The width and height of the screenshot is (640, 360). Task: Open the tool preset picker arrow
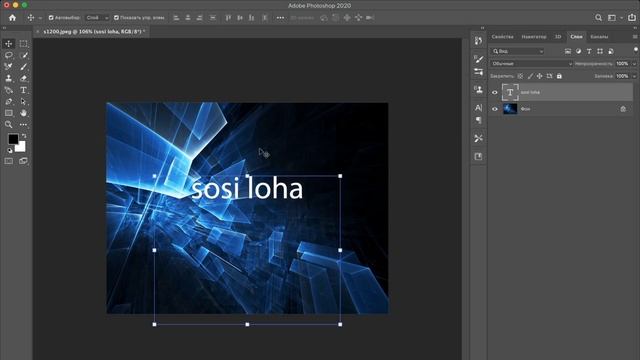[40, 18]
